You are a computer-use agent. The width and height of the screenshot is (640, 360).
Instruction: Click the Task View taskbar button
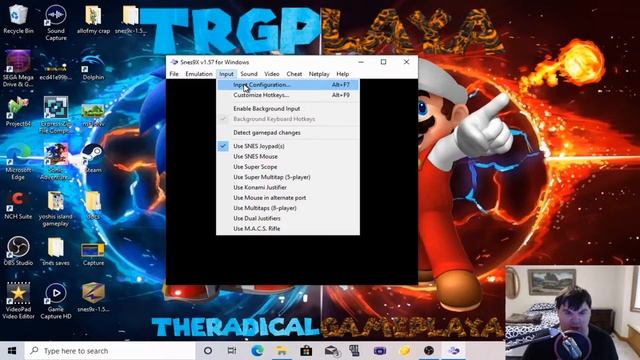(232, 351)
